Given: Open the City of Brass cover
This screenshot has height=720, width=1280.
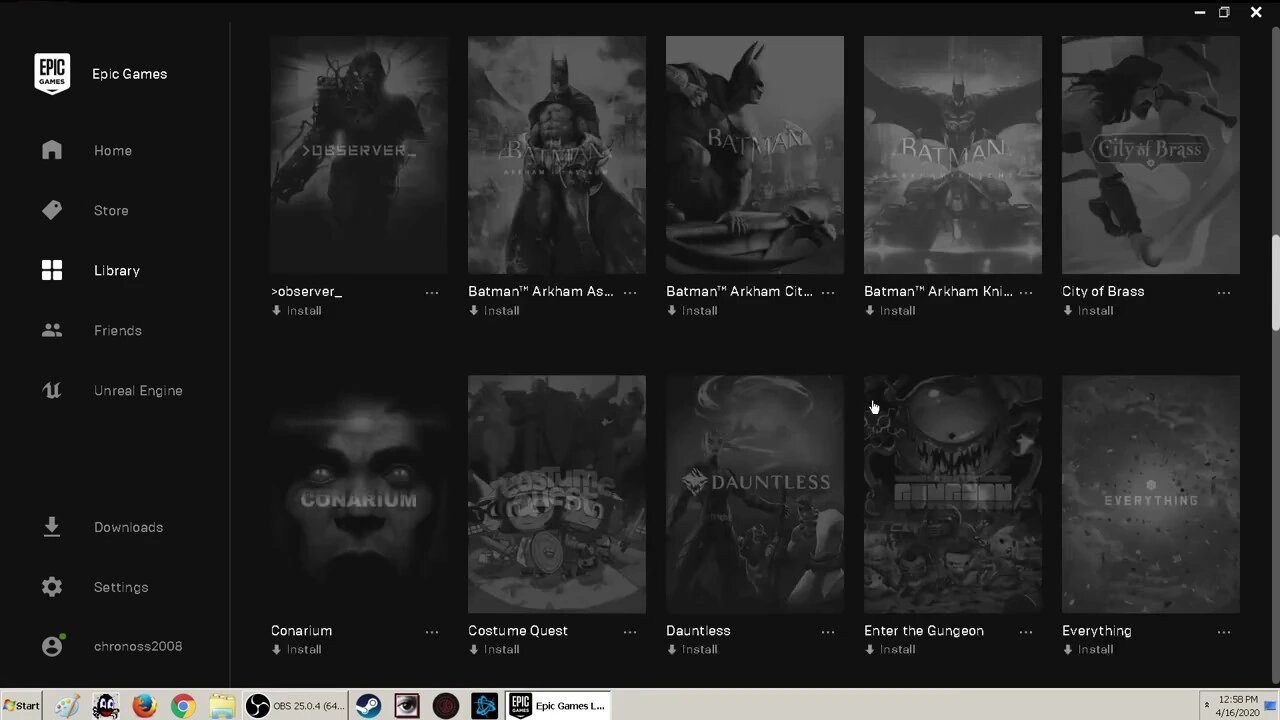Looking at the screenshot, I should tap(1151, 155).
